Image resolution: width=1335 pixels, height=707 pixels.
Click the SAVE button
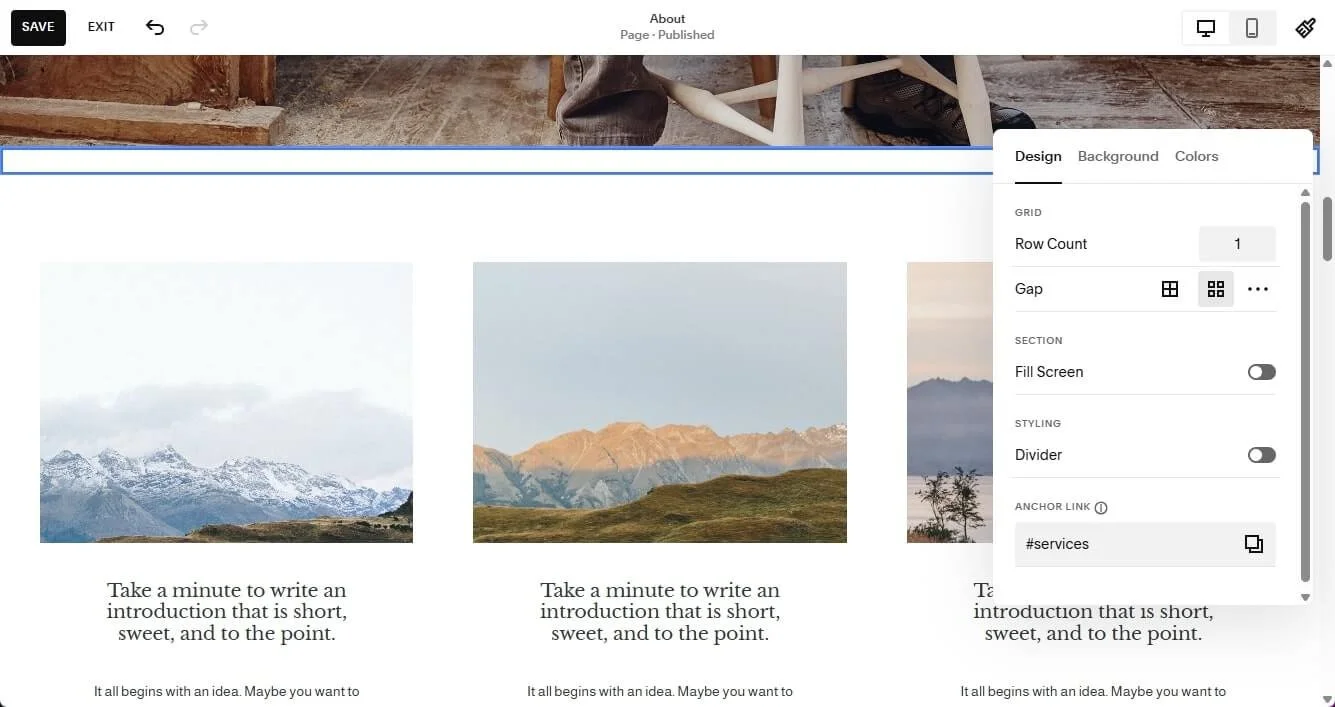38,27
